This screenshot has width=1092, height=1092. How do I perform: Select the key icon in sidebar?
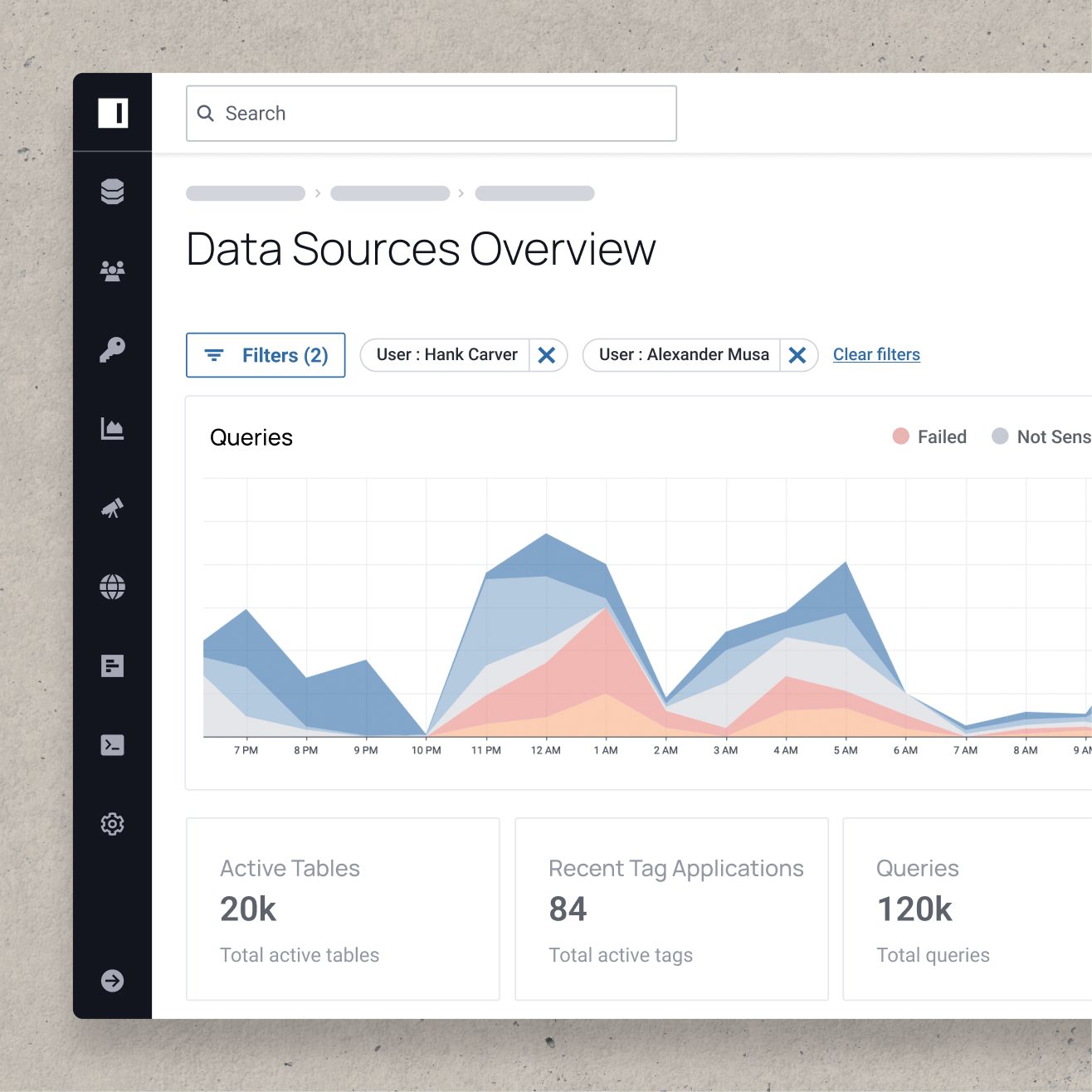(113, 349)
